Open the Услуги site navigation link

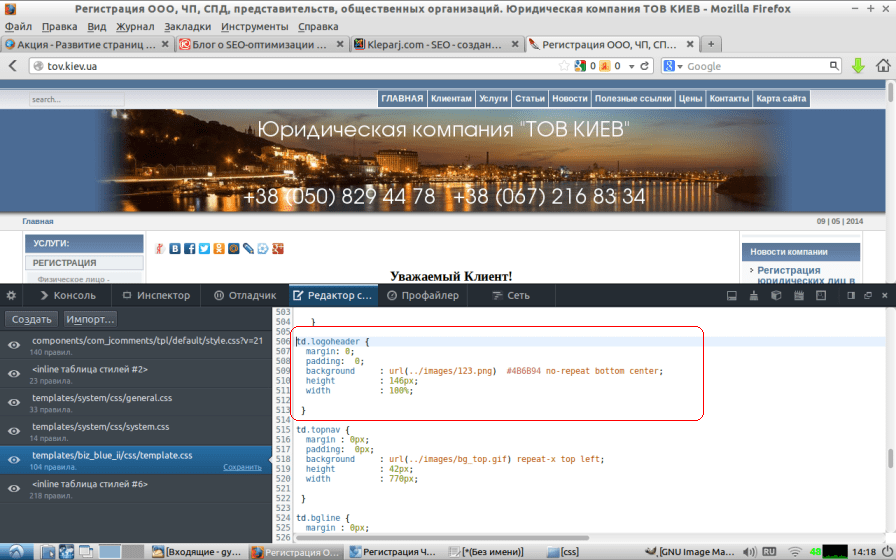[493, 99]
